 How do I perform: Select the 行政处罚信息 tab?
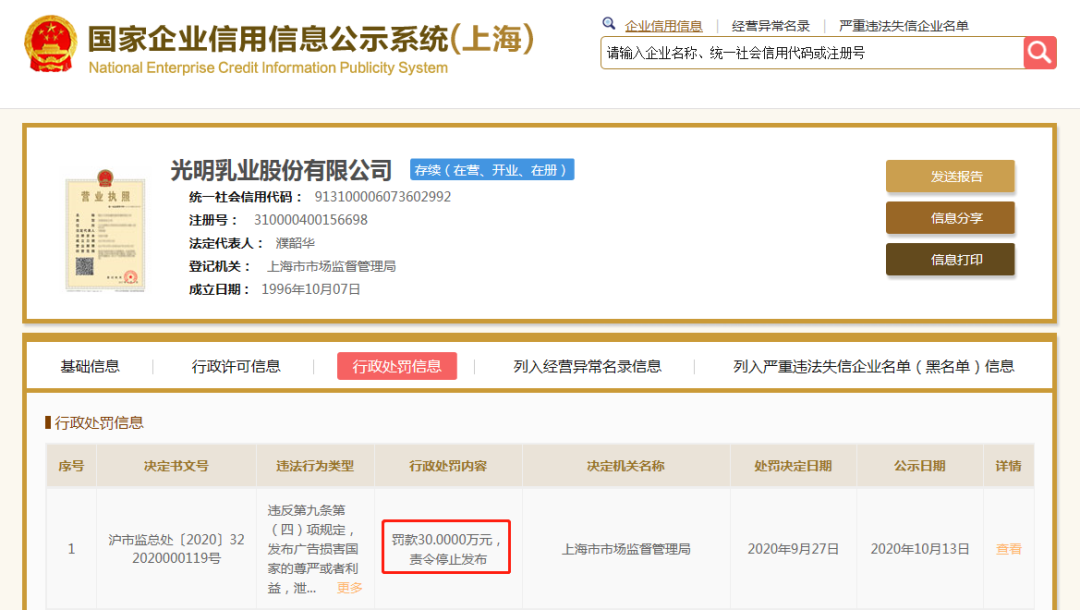point(397,366)
